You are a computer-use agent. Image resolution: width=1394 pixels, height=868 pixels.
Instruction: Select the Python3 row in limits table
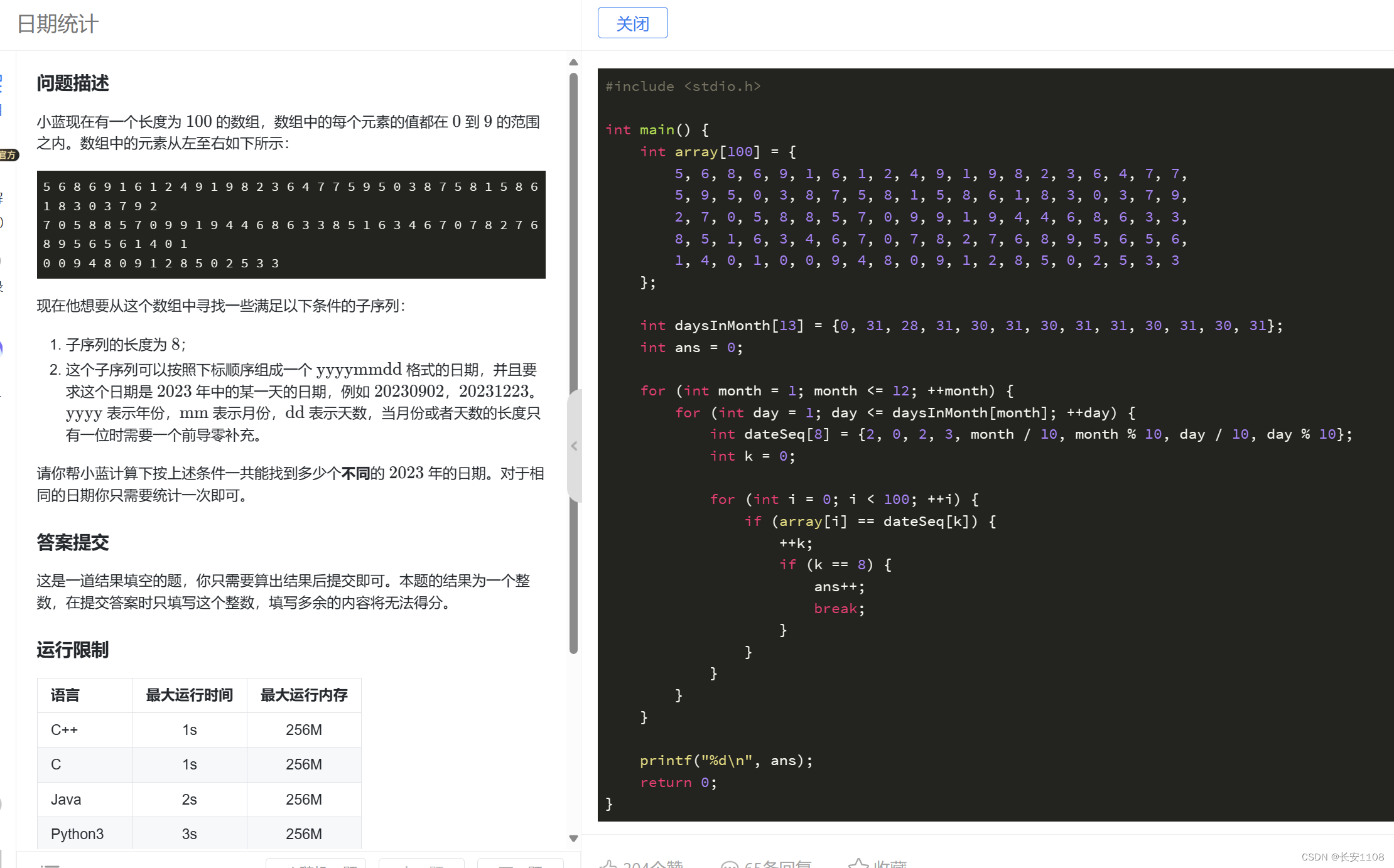click(199, 833)
